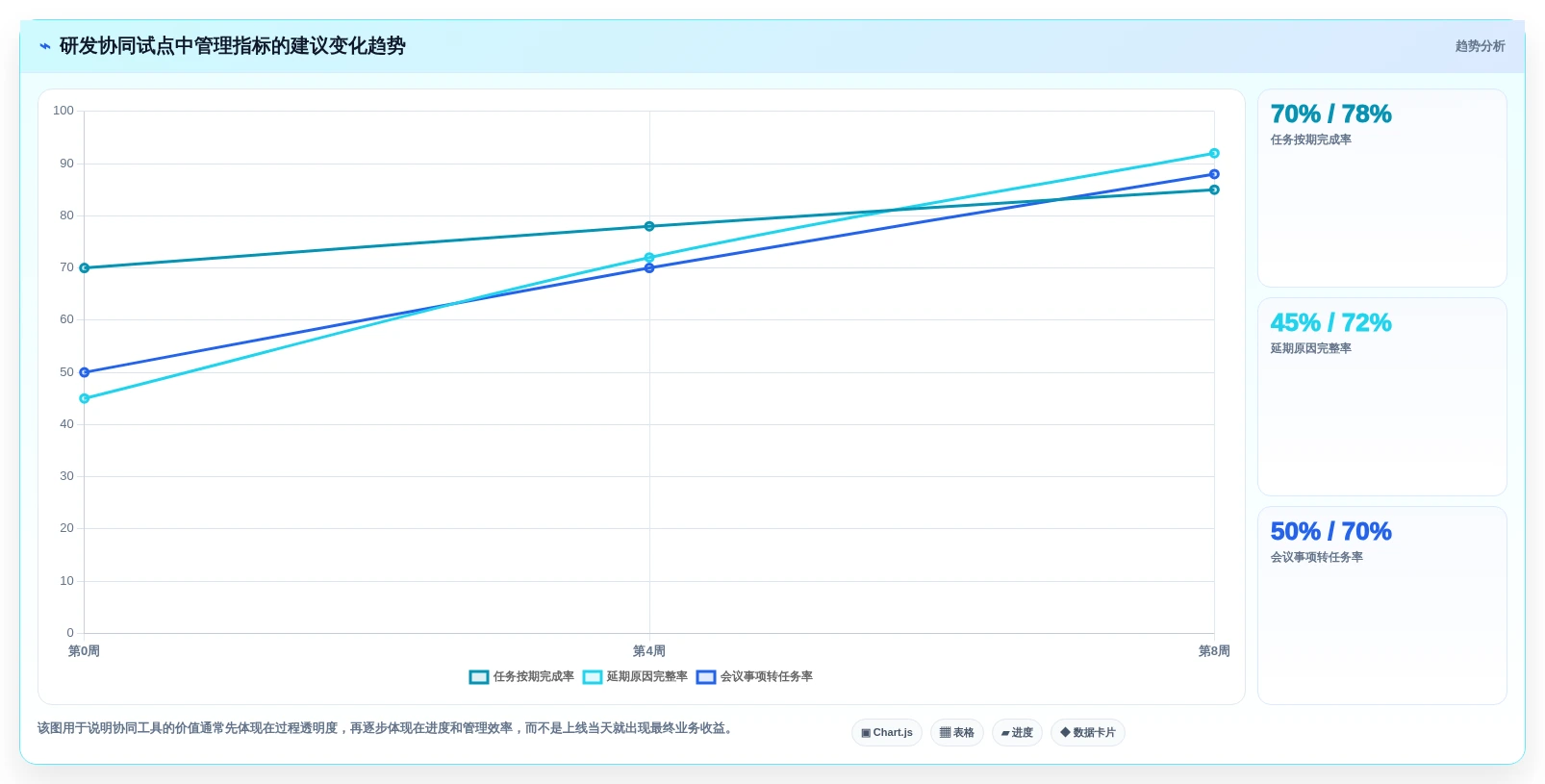The width and height of the screenshot is (1545, 784).
Task: Click the 第8周 point at value 85
Action: pos(1214,190)
